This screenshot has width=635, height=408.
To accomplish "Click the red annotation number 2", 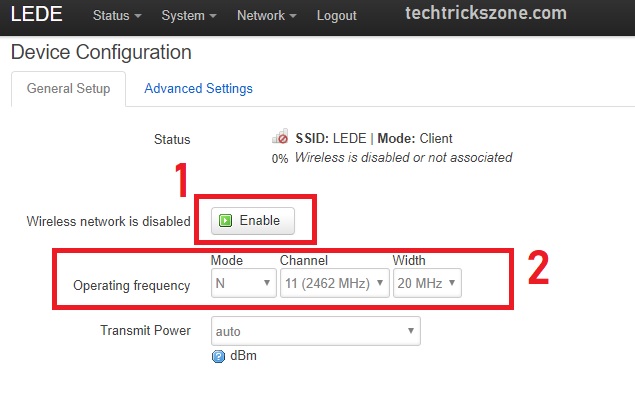I will pos(538,268).
